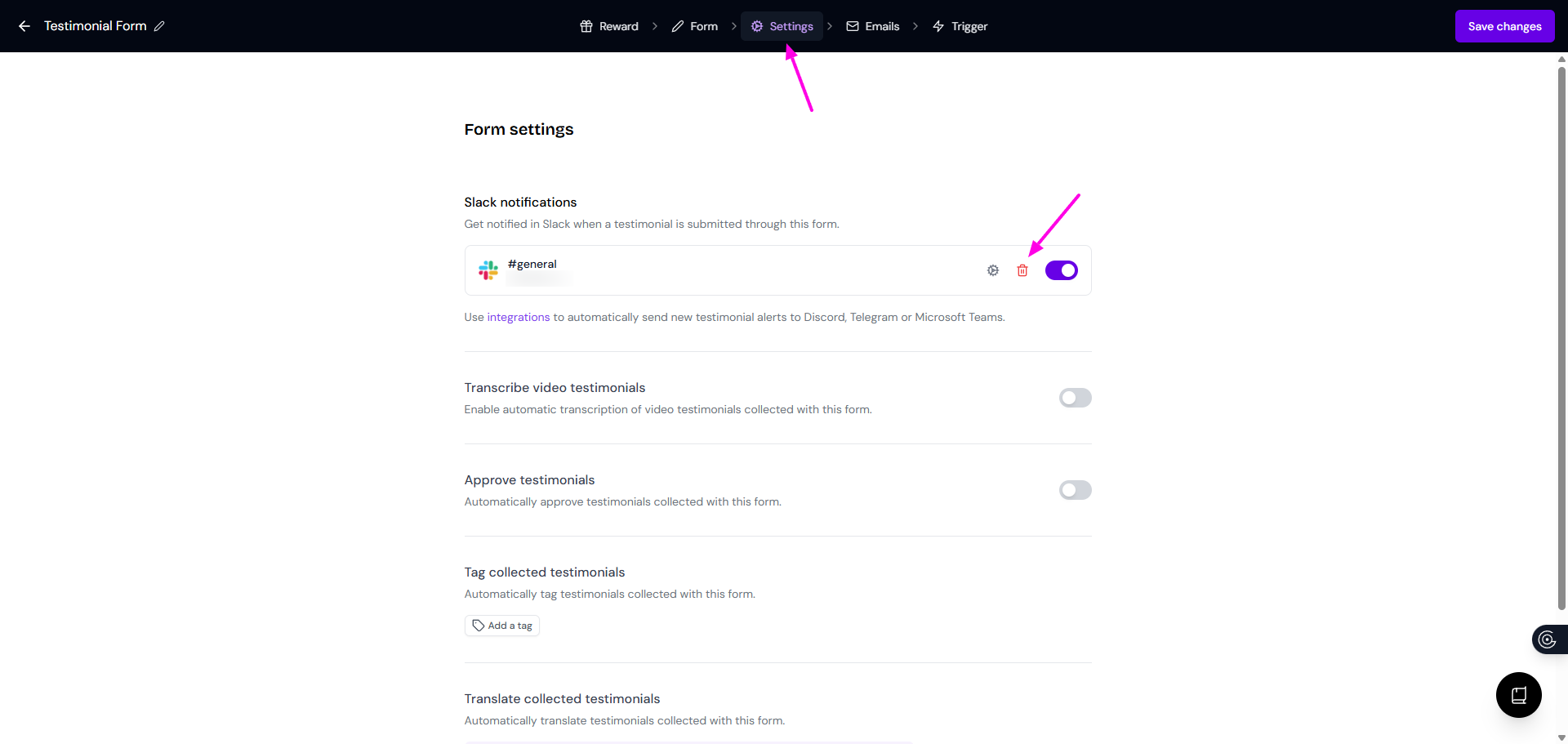The height and width of the screenshot is (744, 1568).
Task: Disable the Slack #general notification toggle
Action: tap(1061, 270)
